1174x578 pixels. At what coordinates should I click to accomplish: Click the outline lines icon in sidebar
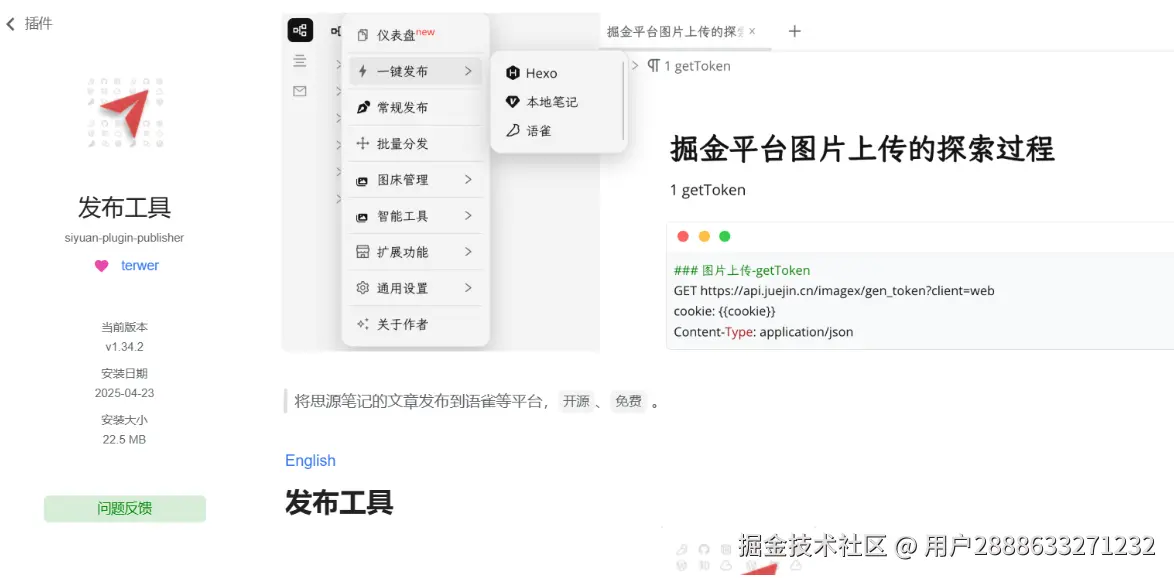[x=300, y=61]
